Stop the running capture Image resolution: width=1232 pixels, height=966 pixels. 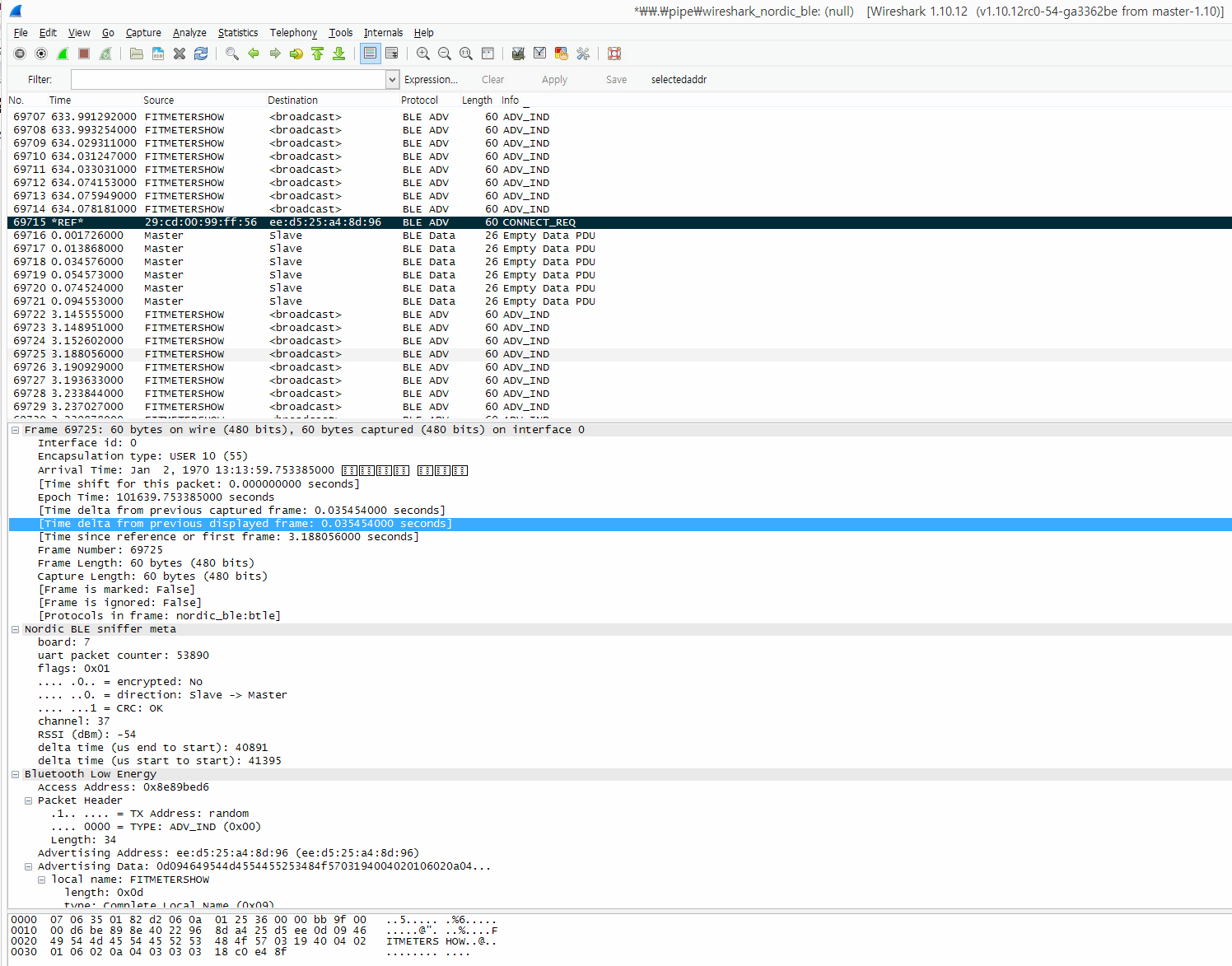[x=84, y=54]
